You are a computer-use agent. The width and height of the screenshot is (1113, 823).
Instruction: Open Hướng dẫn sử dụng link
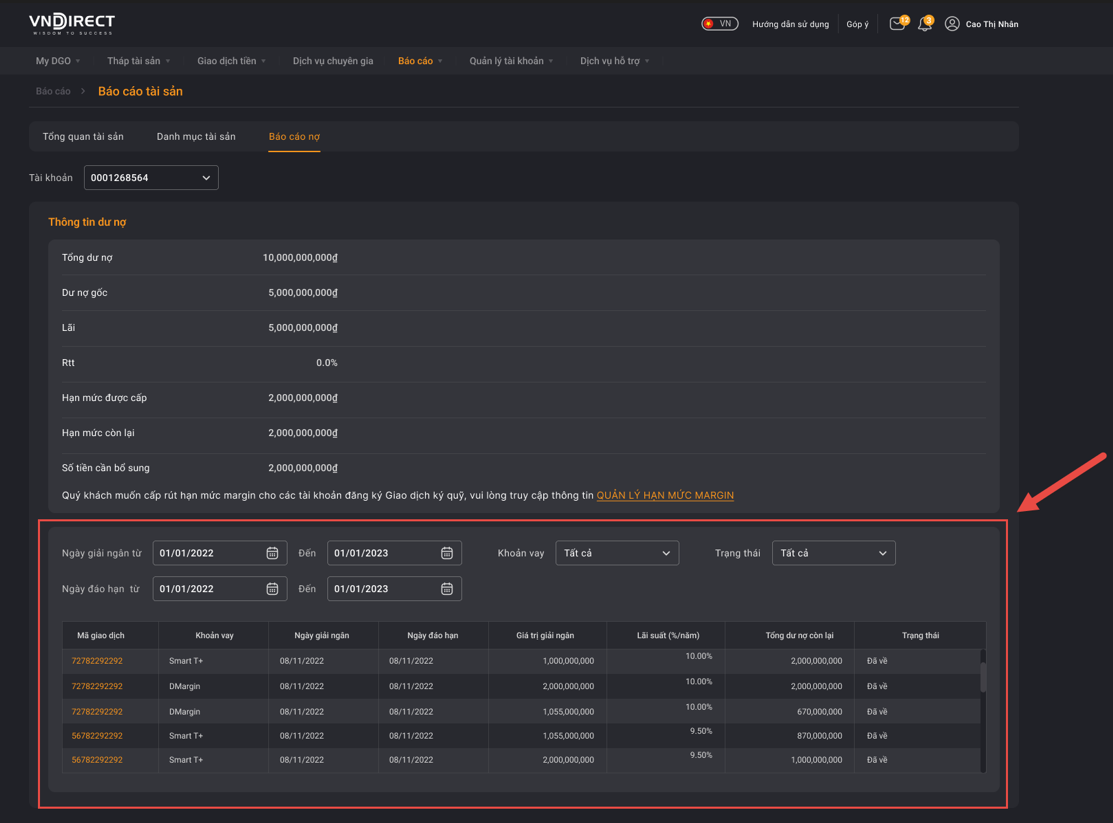coord(790,24)
